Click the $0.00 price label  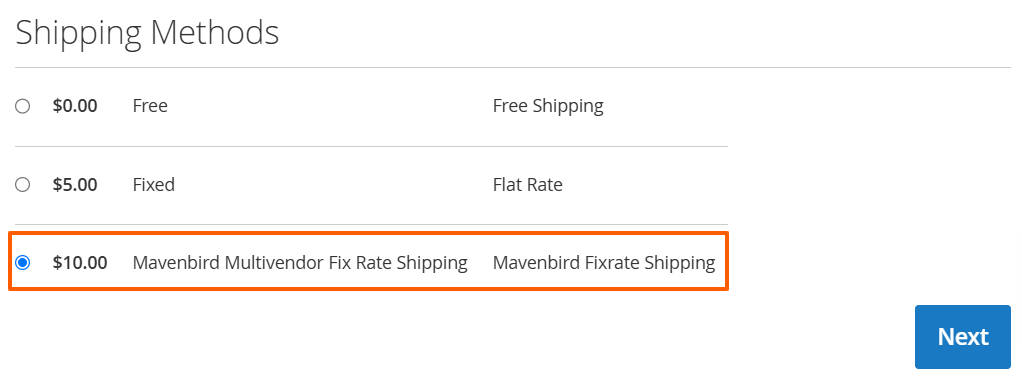click(x=75, y=106)
